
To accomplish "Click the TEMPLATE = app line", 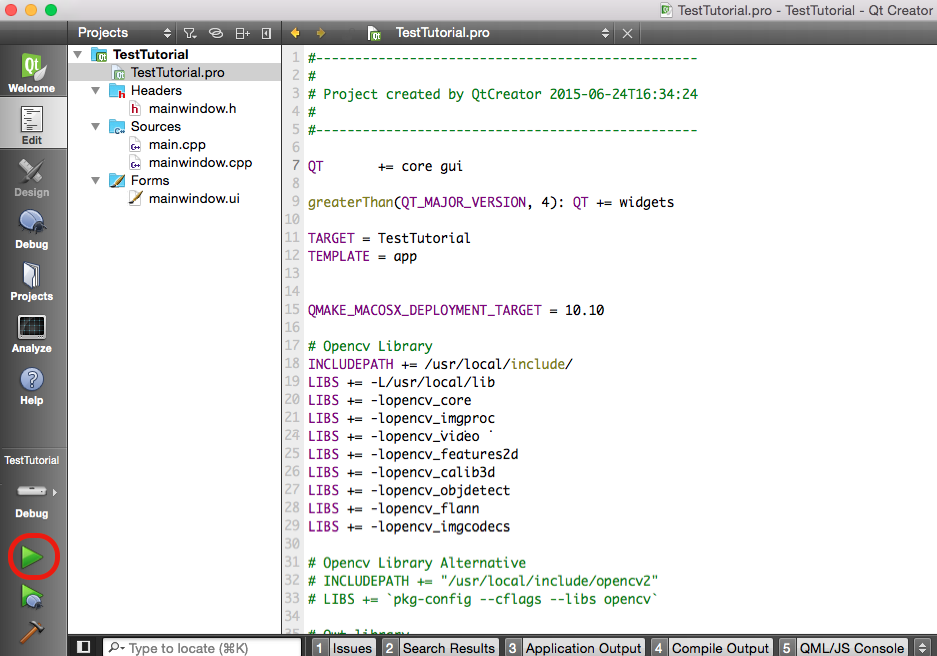I will click(x=362, y=256).
